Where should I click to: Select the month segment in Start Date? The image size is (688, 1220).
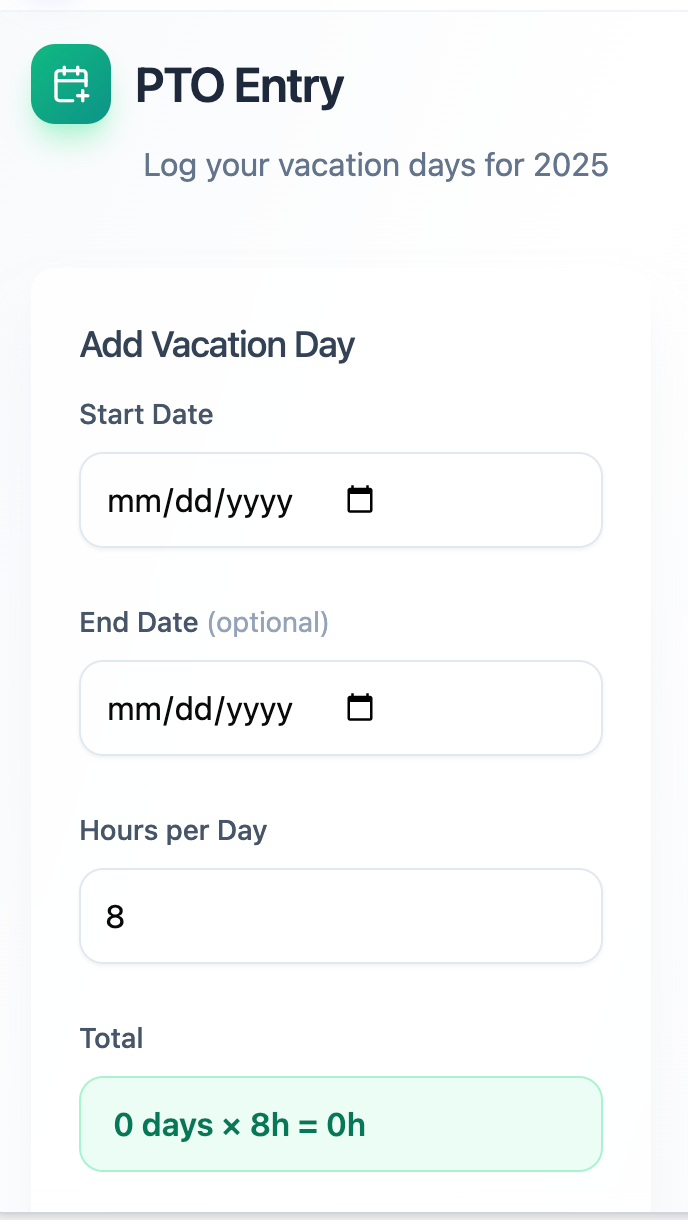[x=126, y=501]
